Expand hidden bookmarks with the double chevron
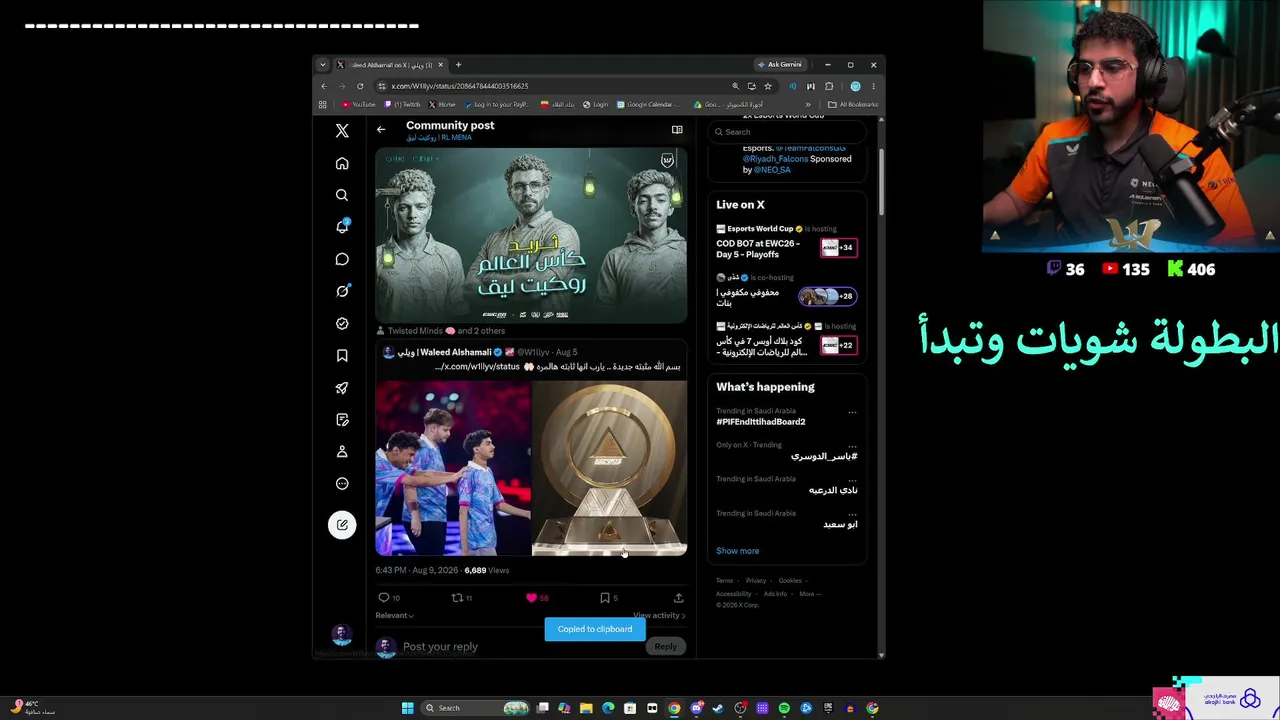The width and height of the screenshot is (1280, 720). [x=808, y=104]
